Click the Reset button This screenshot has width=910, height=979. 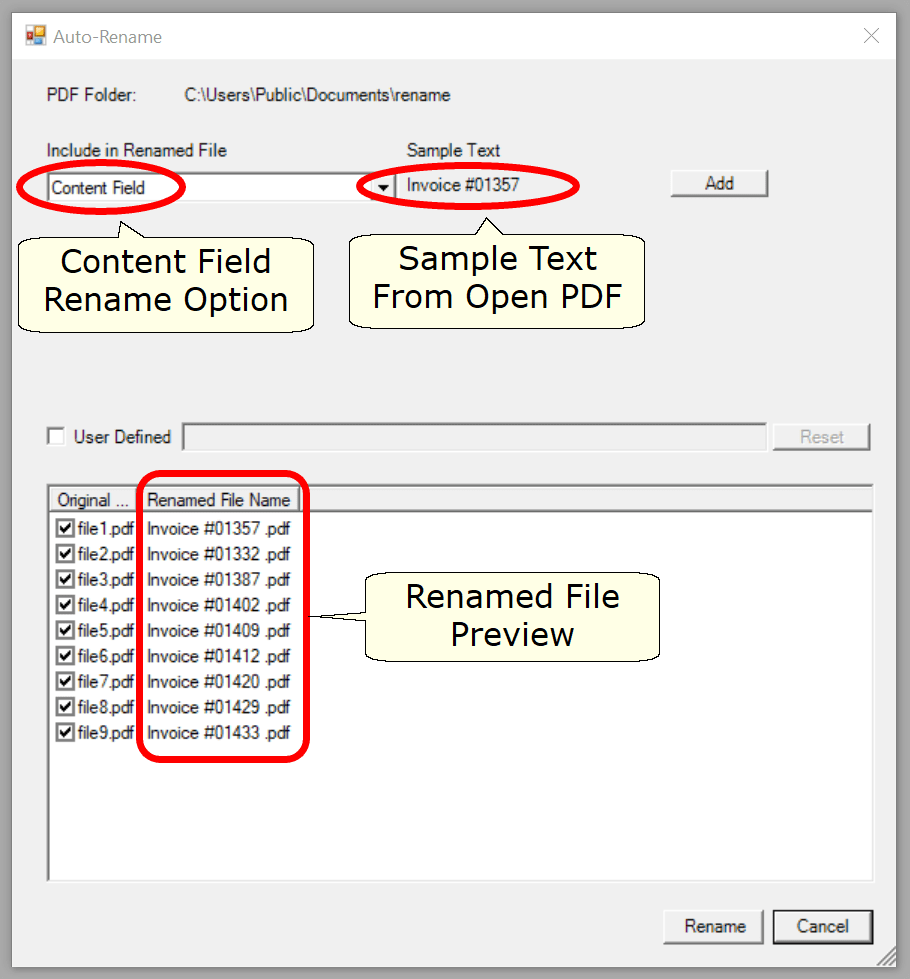820,436
